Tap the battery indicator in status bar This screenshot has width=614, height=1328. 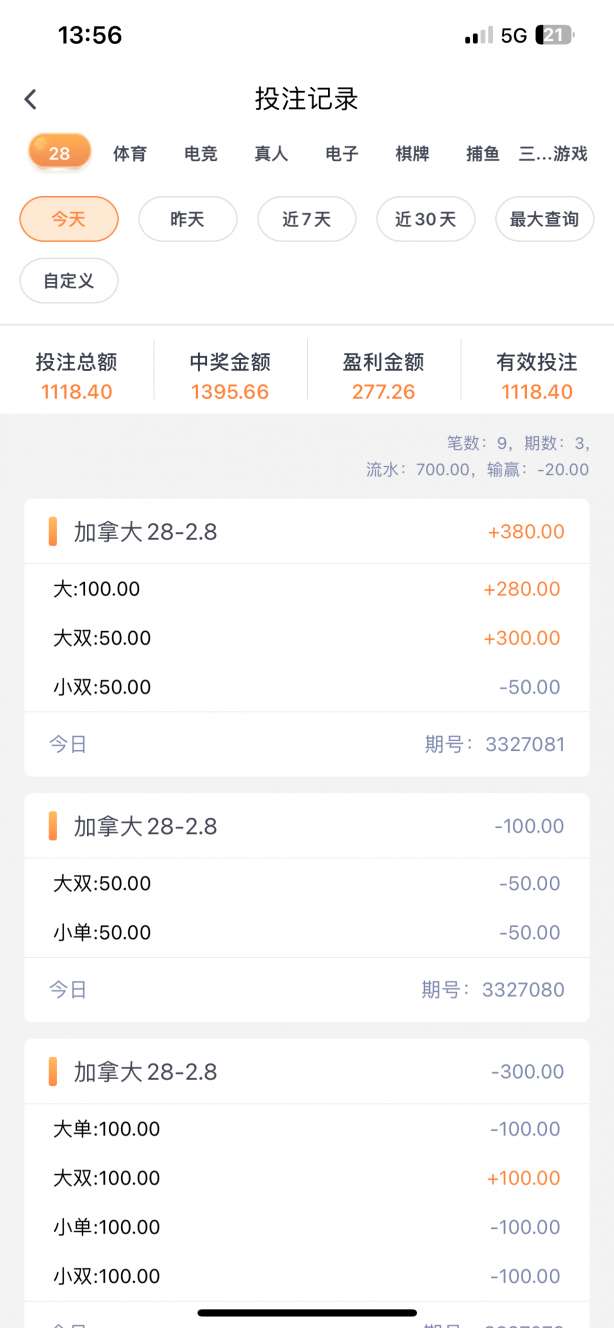555,35
